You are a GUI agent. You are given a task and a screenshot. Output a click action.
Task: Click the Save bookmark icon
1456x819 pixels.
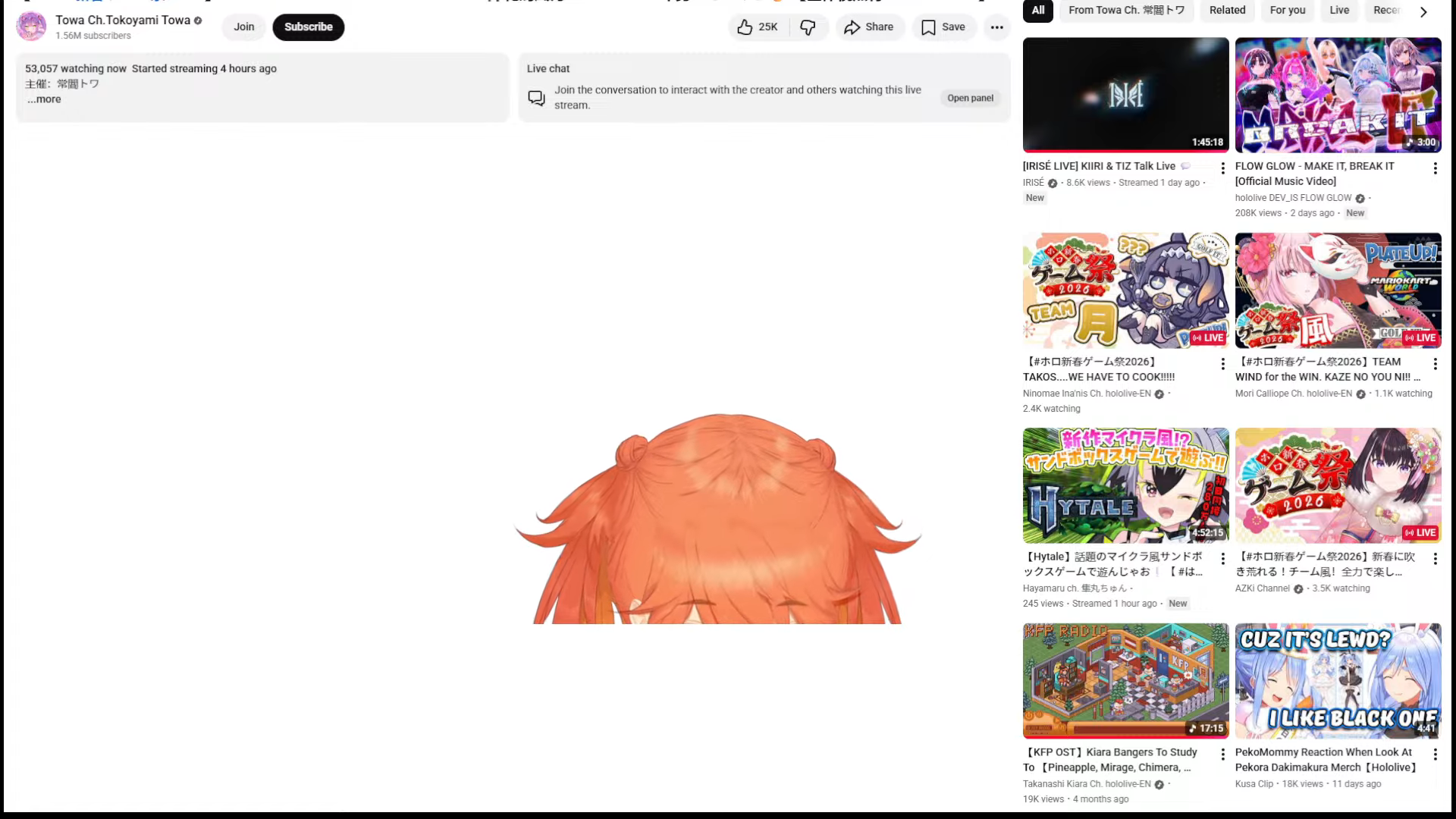coord(928,27)
